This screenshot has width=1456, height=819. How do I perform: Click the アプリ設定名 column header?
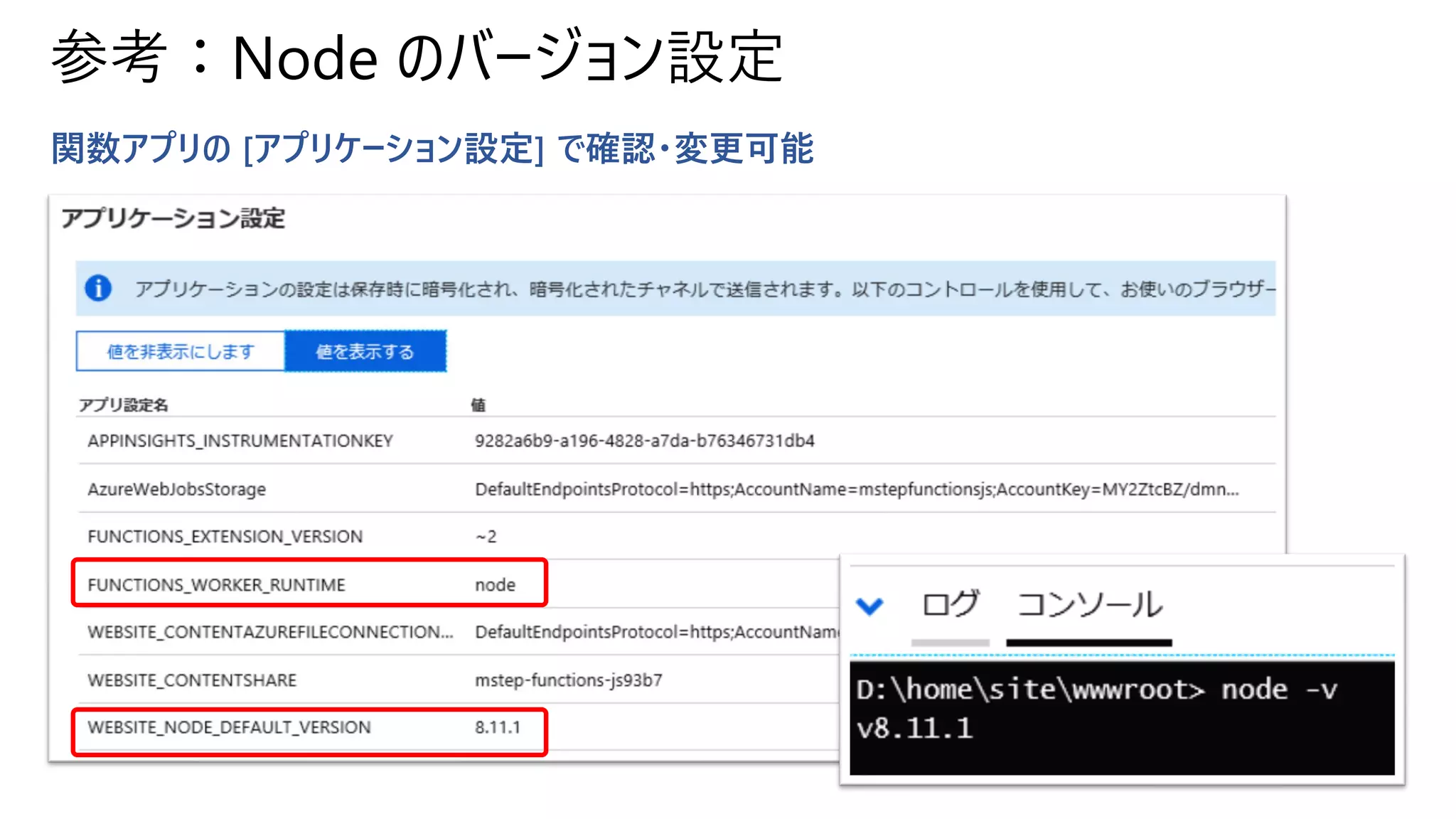[x=123, y=405]
